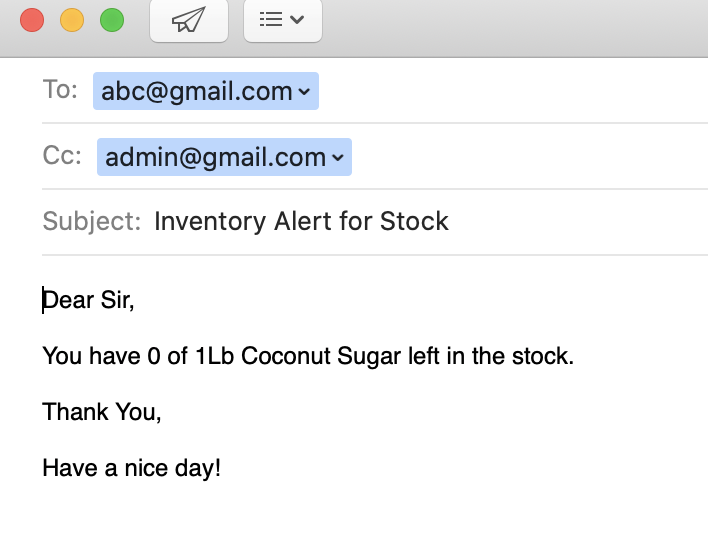The height and width of the screenshot is (540, 708).
Task: Click the Cc: label
Action: 62,156
